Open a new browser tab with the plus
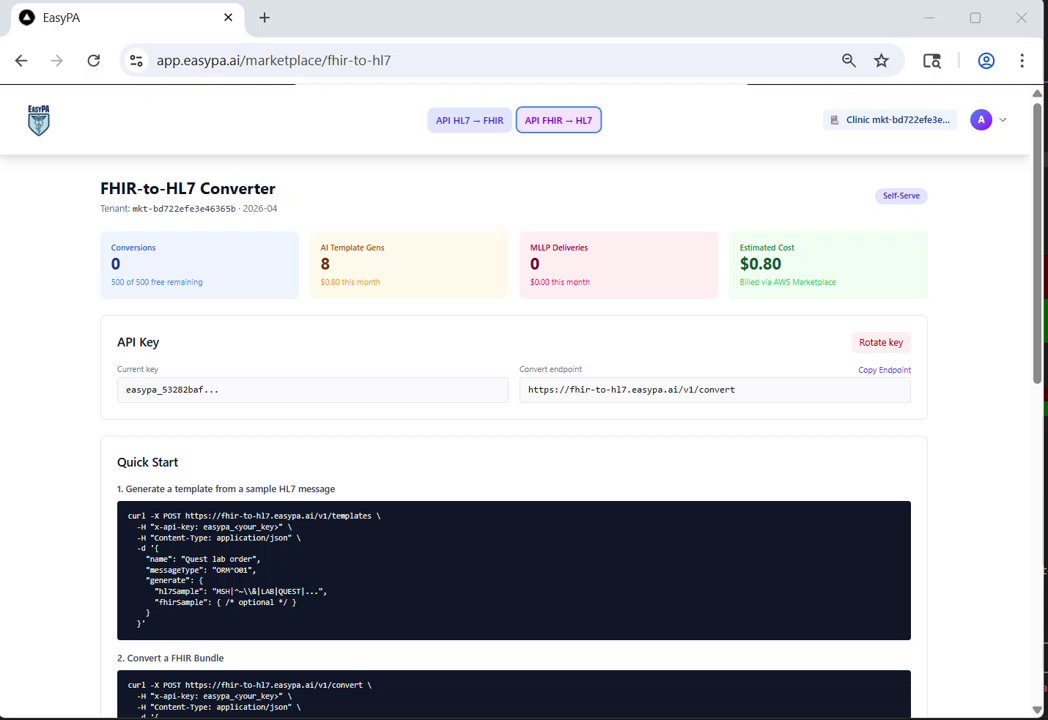The image size is (1048, 720). tap(265, 18)
